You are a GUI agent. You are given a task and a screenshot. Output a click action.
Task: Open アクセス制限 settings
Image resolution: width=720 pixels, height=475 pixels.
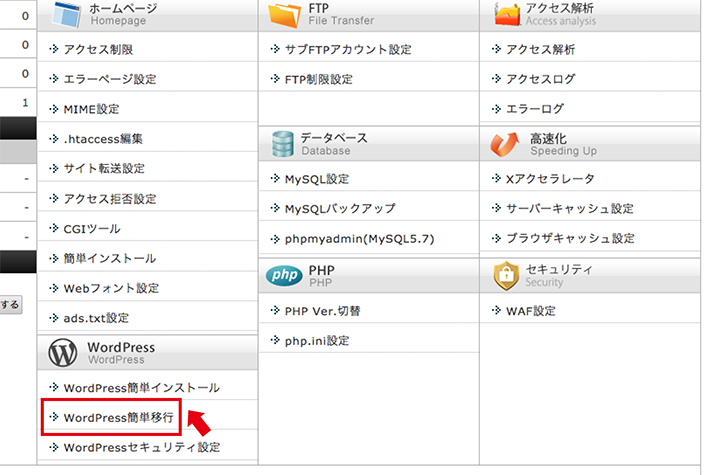[98, 49]
